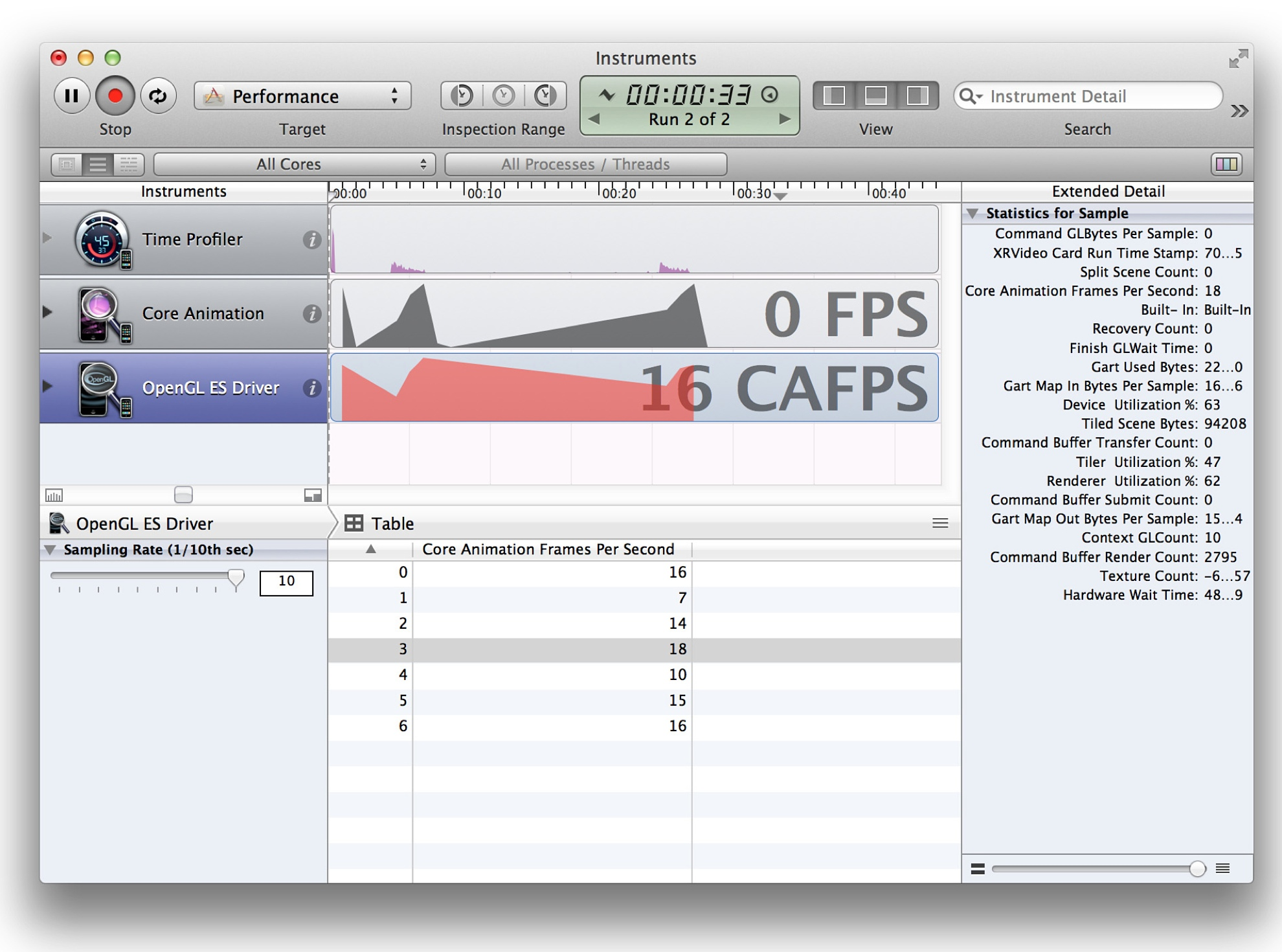Screen dimensions: 1282x952
Task: Click the loop/restart circular arrow button
Action: coord(158,96)
